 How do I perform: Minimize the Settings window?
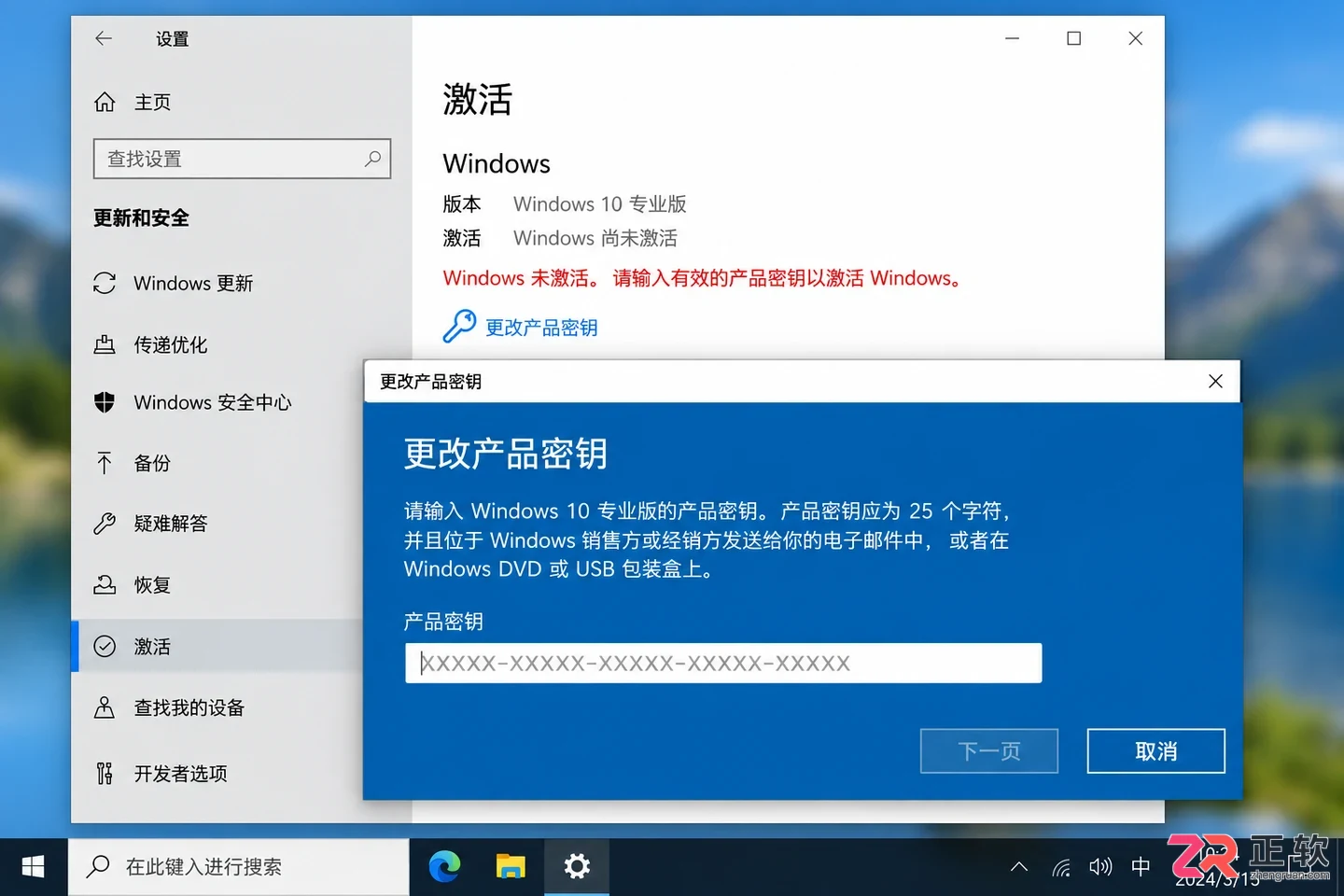coord(1013,38)
